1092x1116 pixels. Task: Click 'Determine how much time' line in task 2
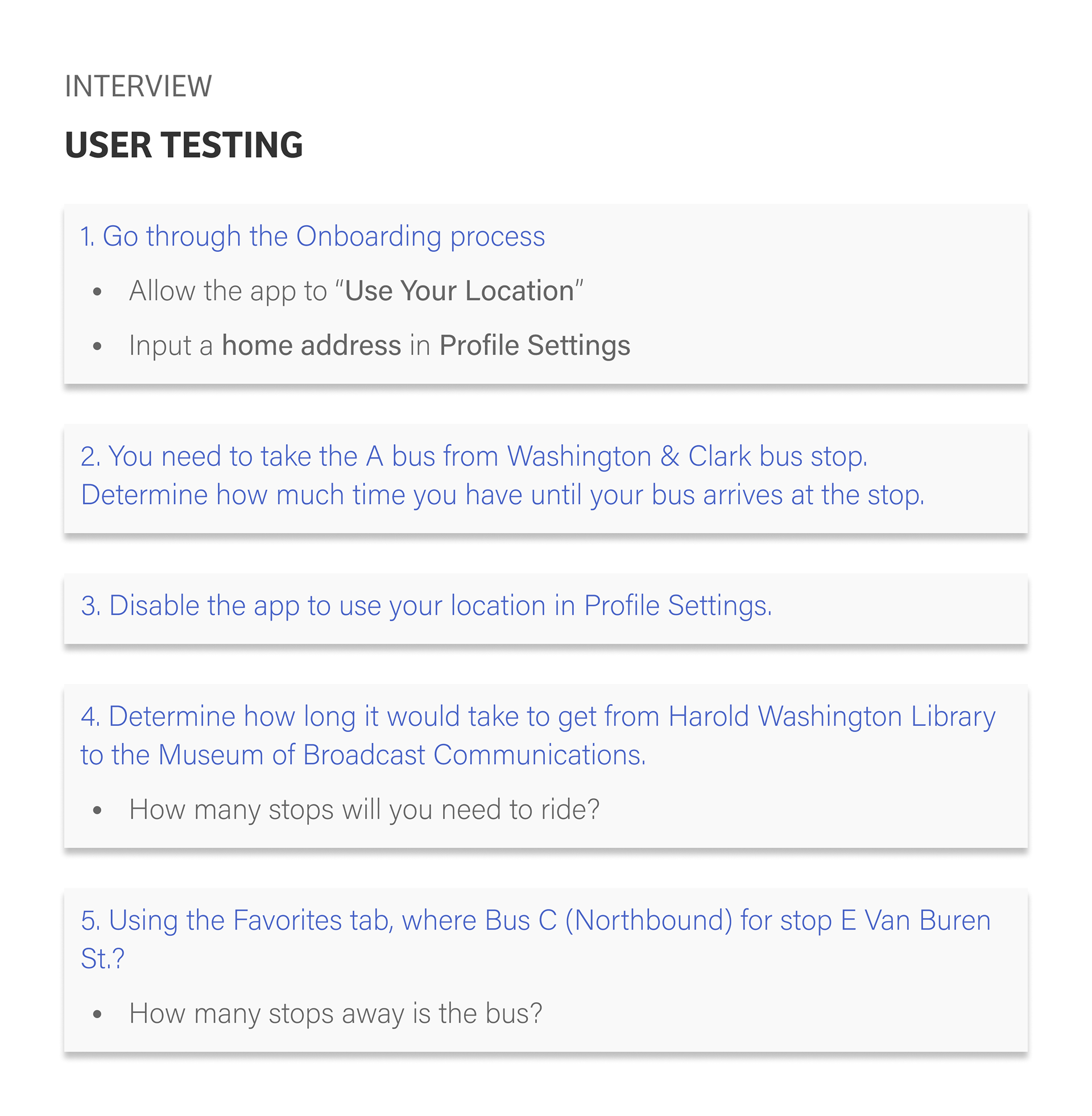pos(502,495)
